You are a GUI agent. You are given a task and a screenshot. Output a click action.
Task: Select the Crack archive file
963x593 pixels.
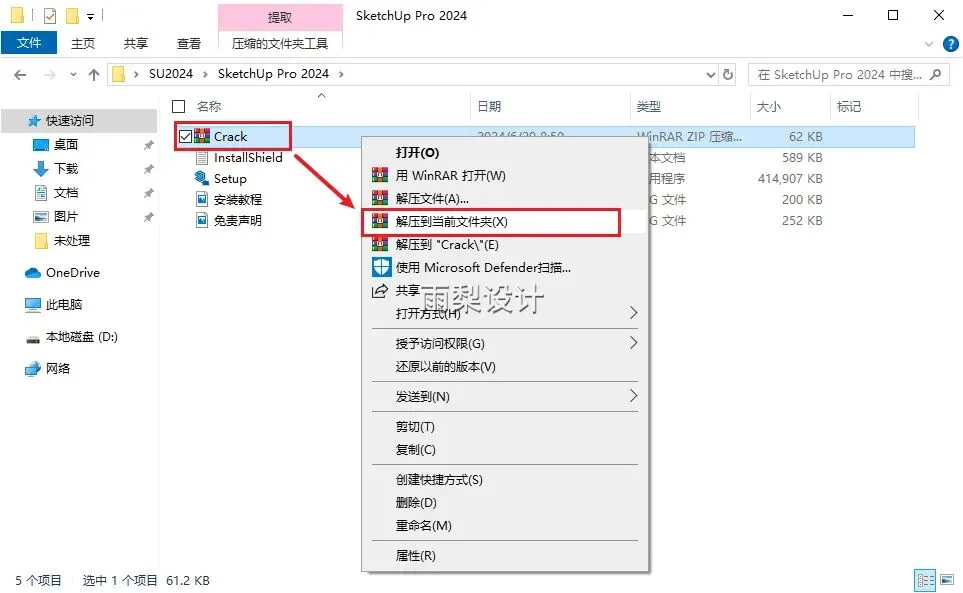coord(230,136)
